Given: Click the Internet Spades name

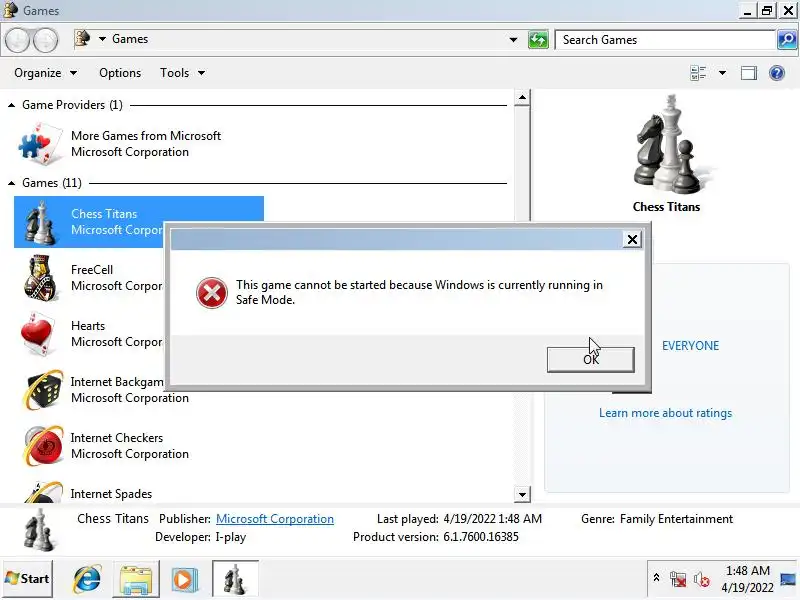Looking at the screenshot, I should pos(111,494).
